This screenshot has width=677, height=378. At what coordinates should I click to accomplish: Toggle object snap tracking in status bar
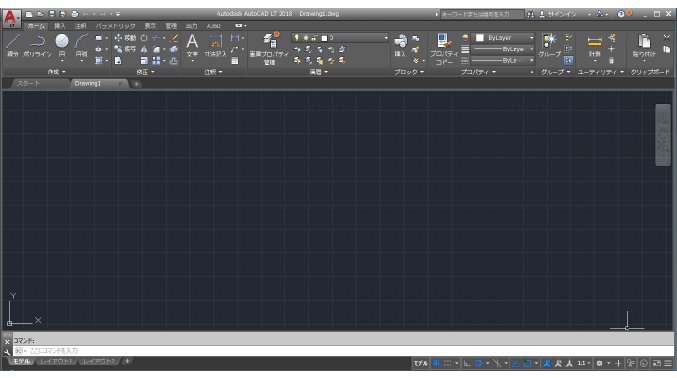[515, 363]
